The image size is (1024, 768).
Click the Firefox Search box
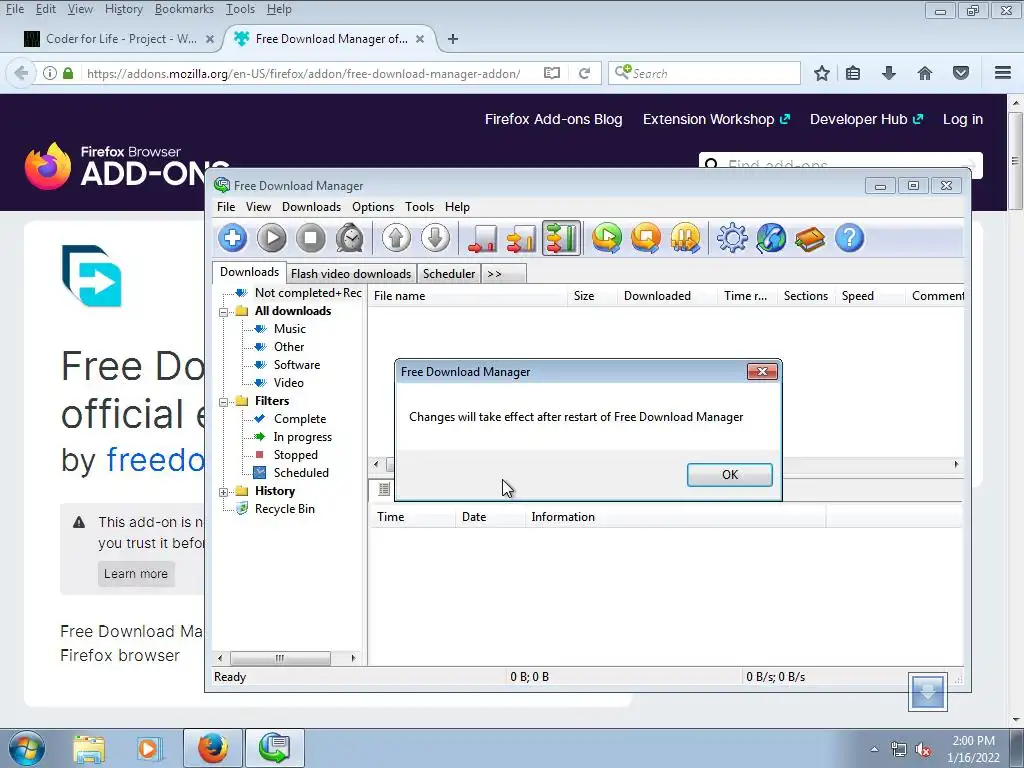pyautogui.click(x=704, y=73)
